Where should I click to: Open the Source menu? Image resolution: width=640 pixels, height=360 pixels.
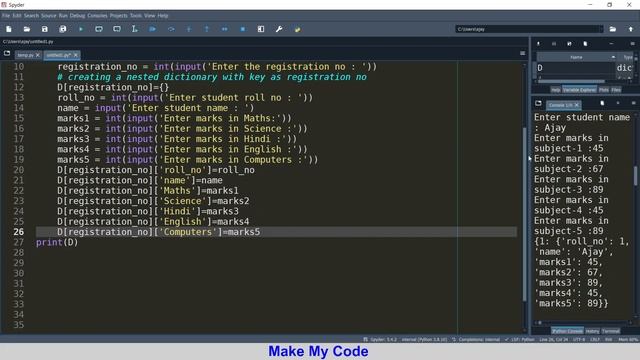click(49, 16)
